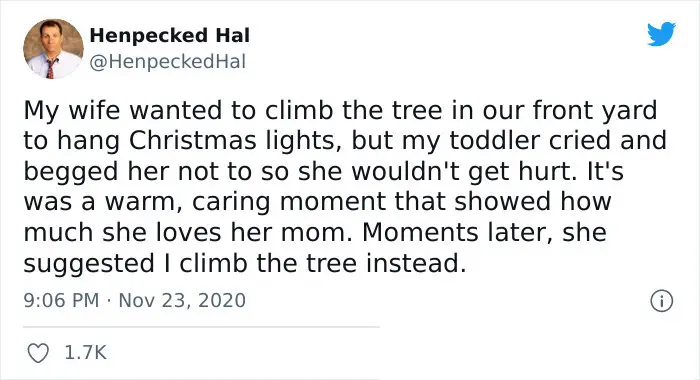Open the @HenpeckedHal handle link
The image size is (700, 380).
pyautogui.click(x=168, y=62)
